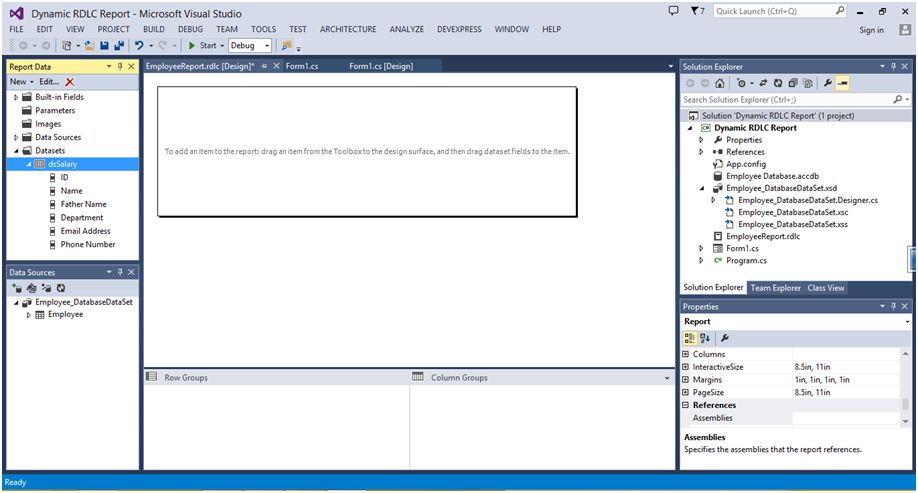Expand References node in Solution Explorer
Viewport: 918px width, 493px height.
[x=701, y=152]
